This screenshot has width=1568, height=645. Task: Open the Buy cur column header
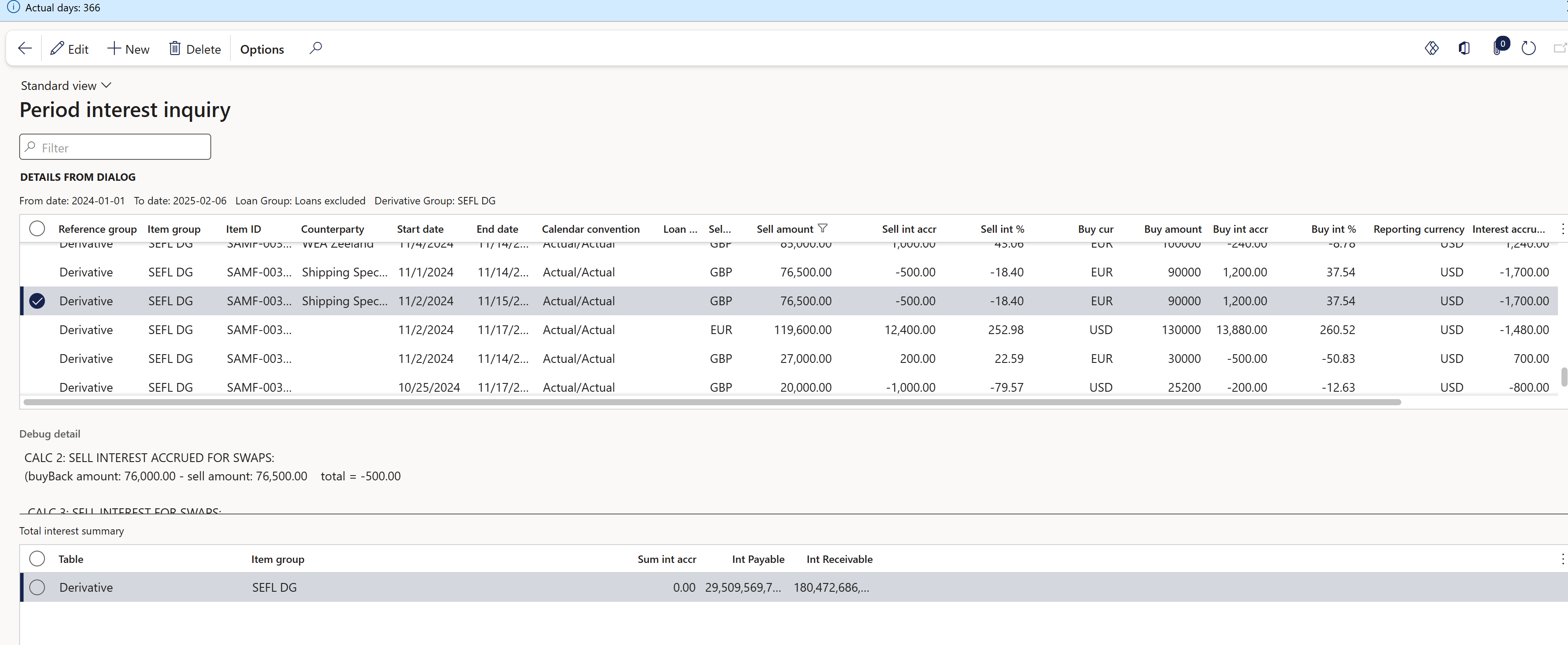point(1096,229)
